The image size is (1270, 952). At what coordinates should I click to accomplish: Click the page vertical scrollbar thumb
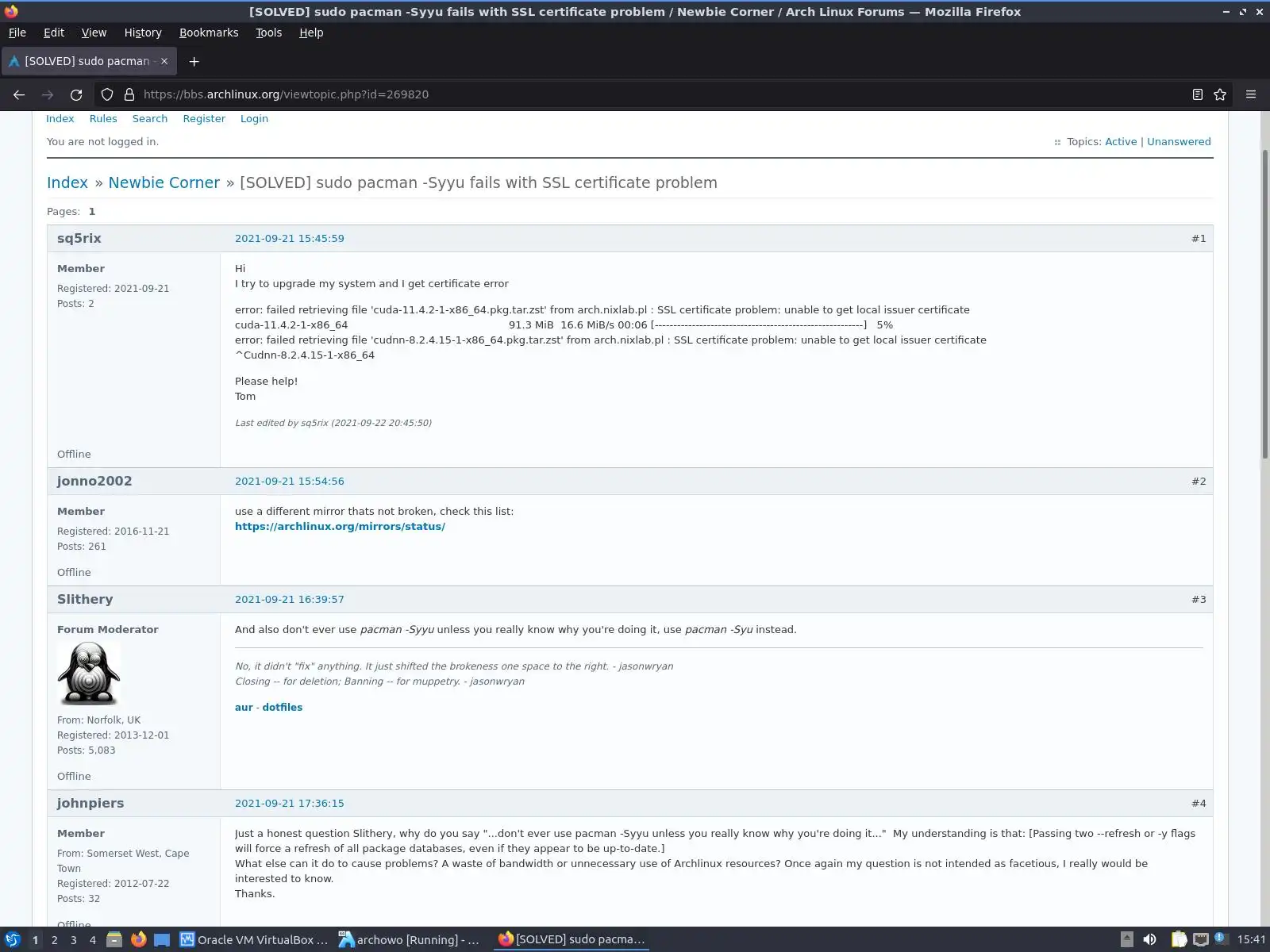pyautogui.click(x=1265, y=303)
